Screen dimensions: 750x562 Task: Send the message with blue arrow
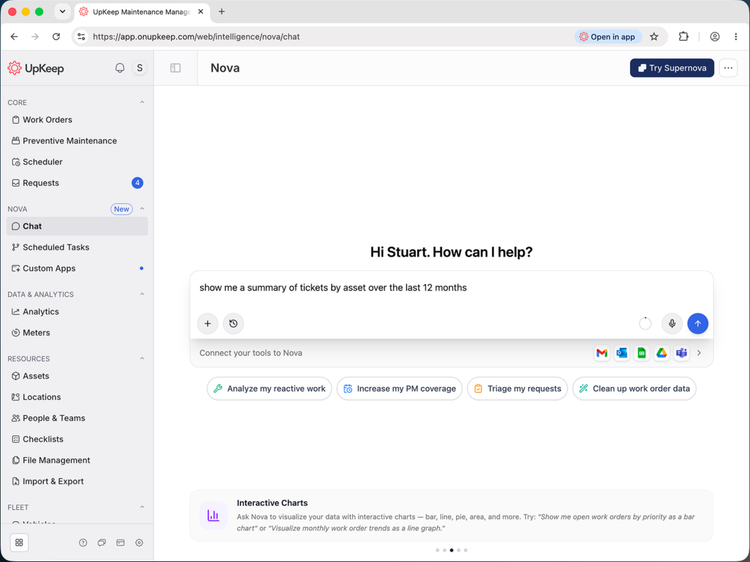point(697,323)
